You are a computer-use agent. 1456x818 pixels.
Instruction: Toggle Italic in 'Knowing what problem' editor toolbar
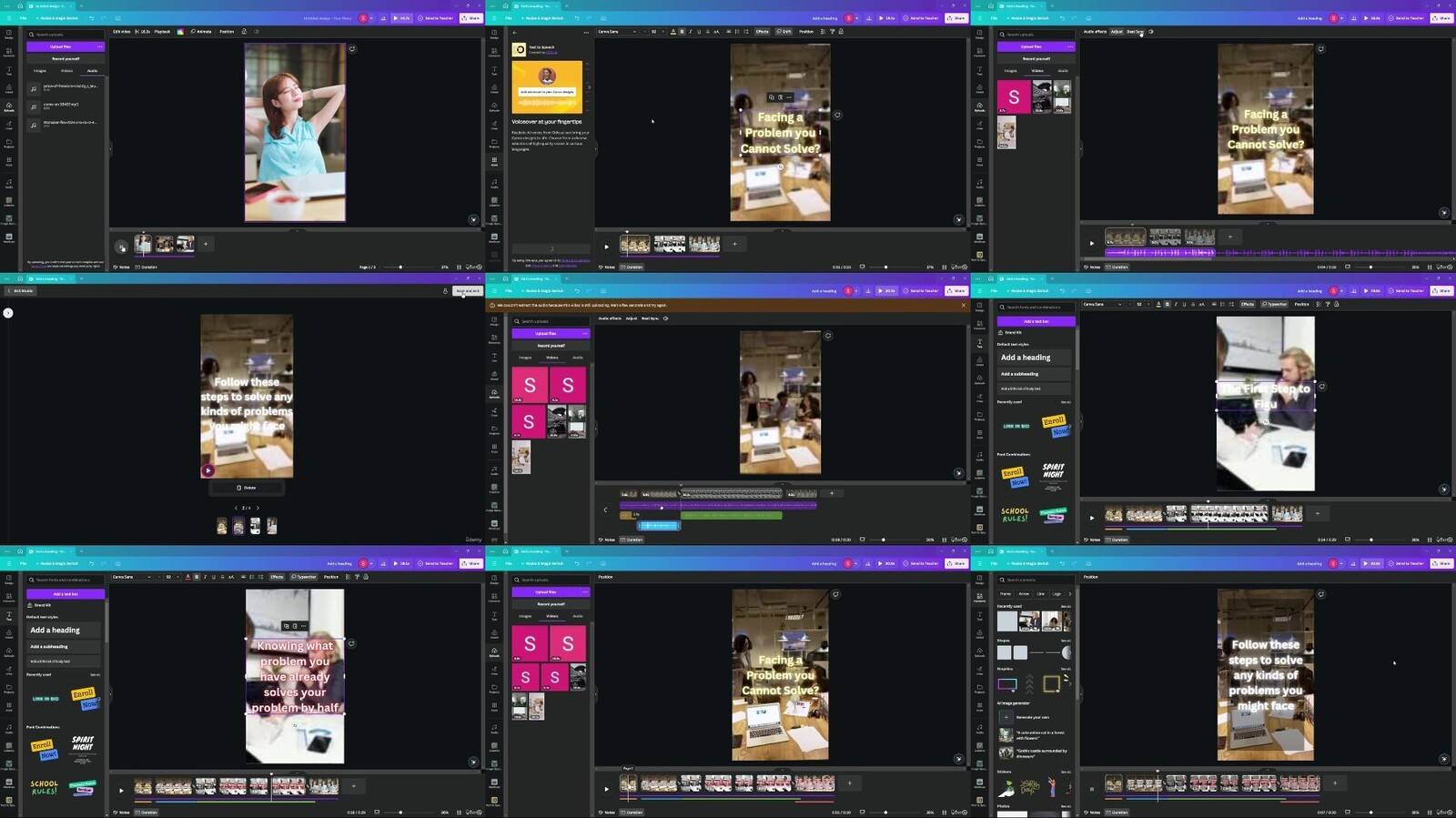[x=205, y=577]
